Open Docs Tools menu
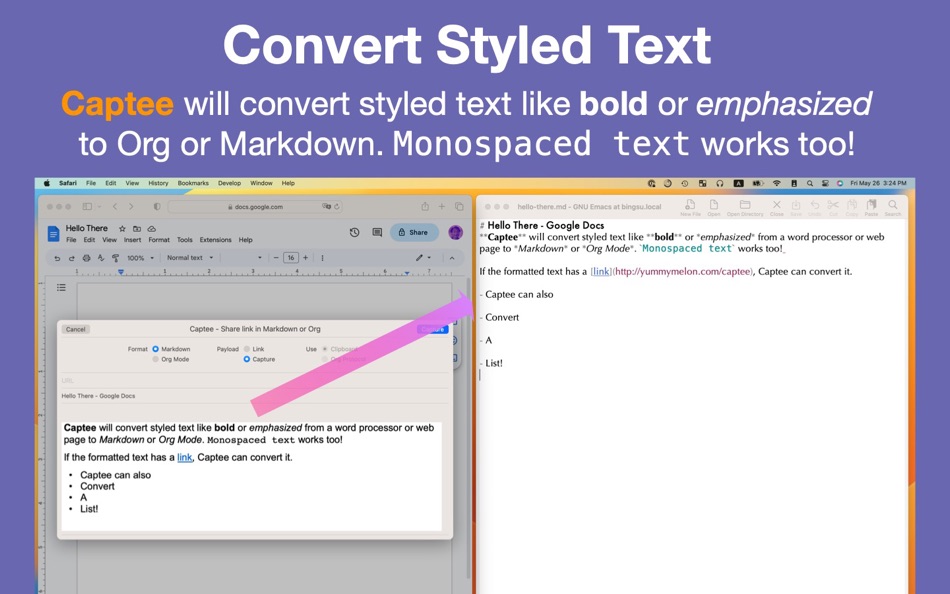 pos(184,240)
